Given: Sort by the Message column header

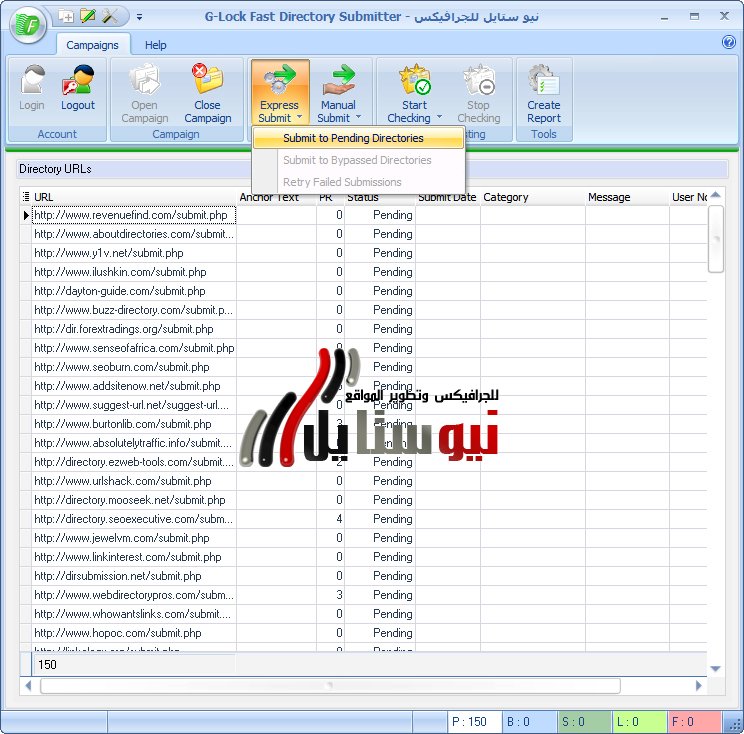Looking at the screenshot, I should pos(627,197).
